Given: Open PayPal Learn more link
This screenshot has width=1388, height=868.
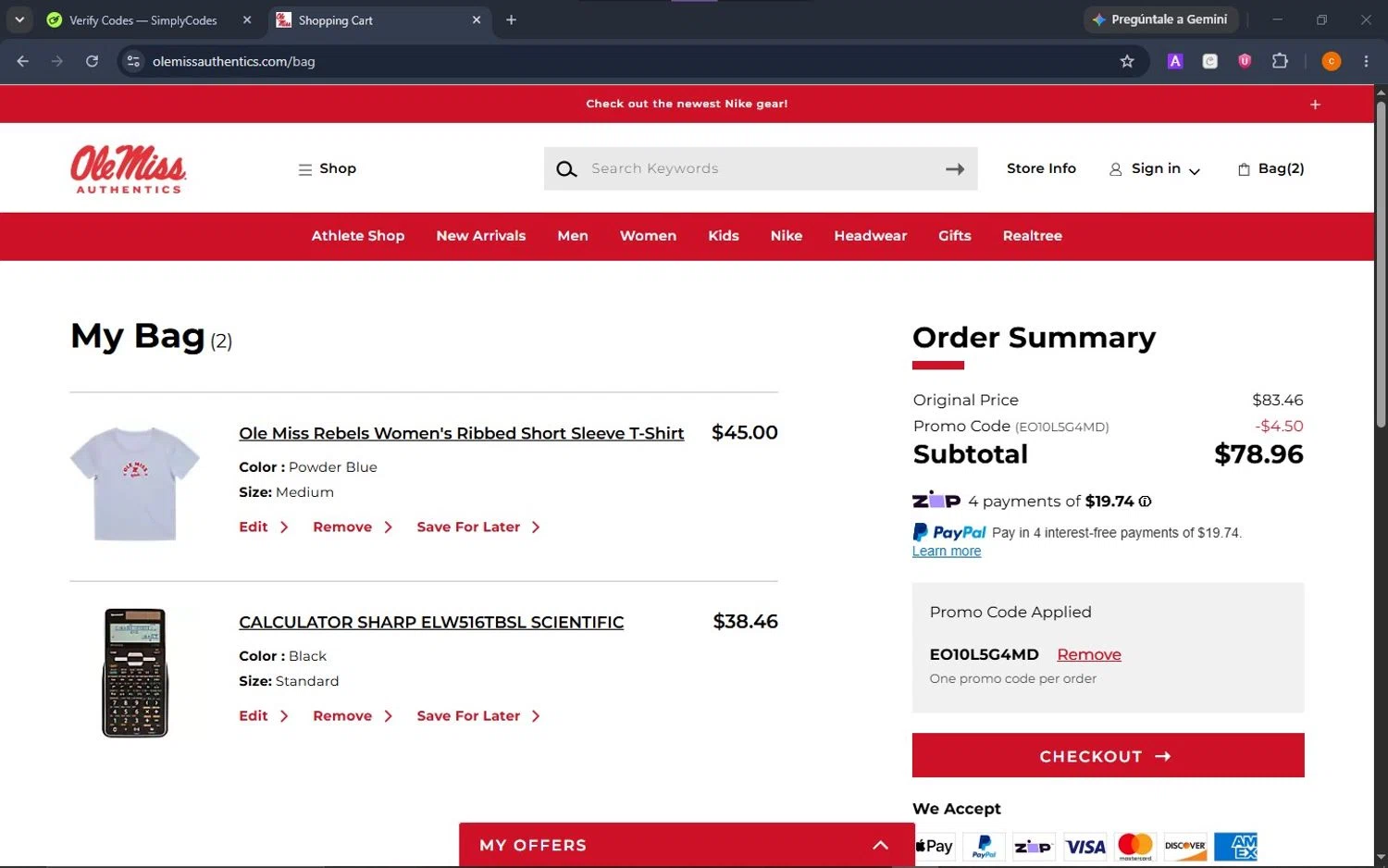Looking at the screenshot, I should [947, 552].
